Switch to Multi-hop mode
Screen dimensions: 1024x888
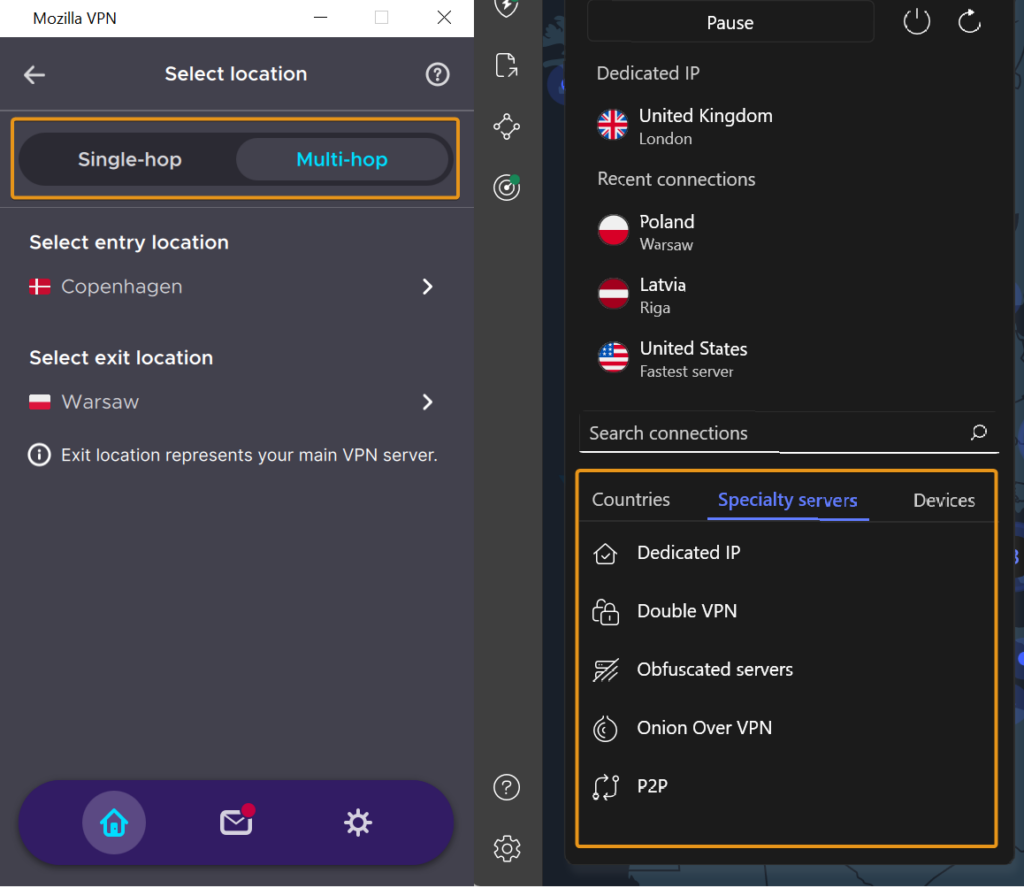point(342,159)
